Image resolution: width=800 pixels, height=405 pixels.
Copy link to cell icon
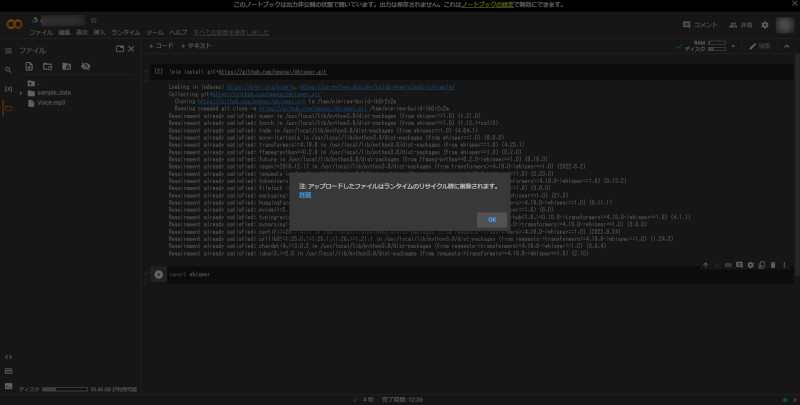coord(728,265)
